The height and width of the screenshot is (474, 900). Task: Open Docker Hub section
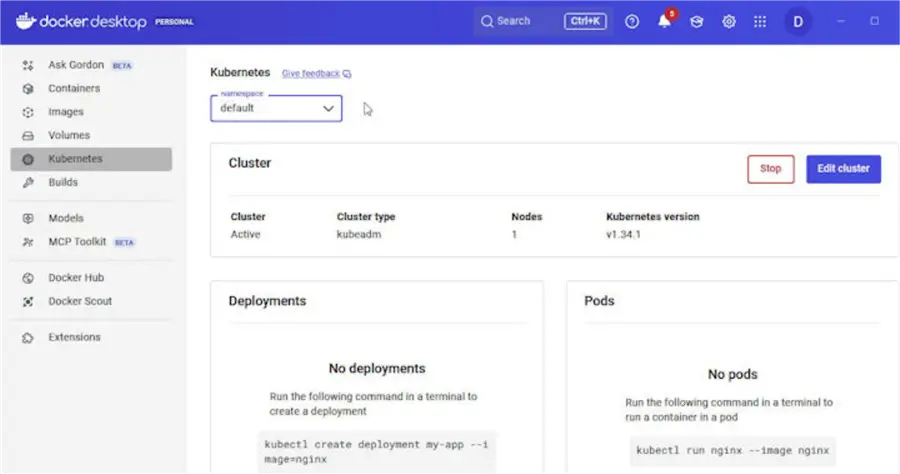pyautogui.click(x=91, y=278)
